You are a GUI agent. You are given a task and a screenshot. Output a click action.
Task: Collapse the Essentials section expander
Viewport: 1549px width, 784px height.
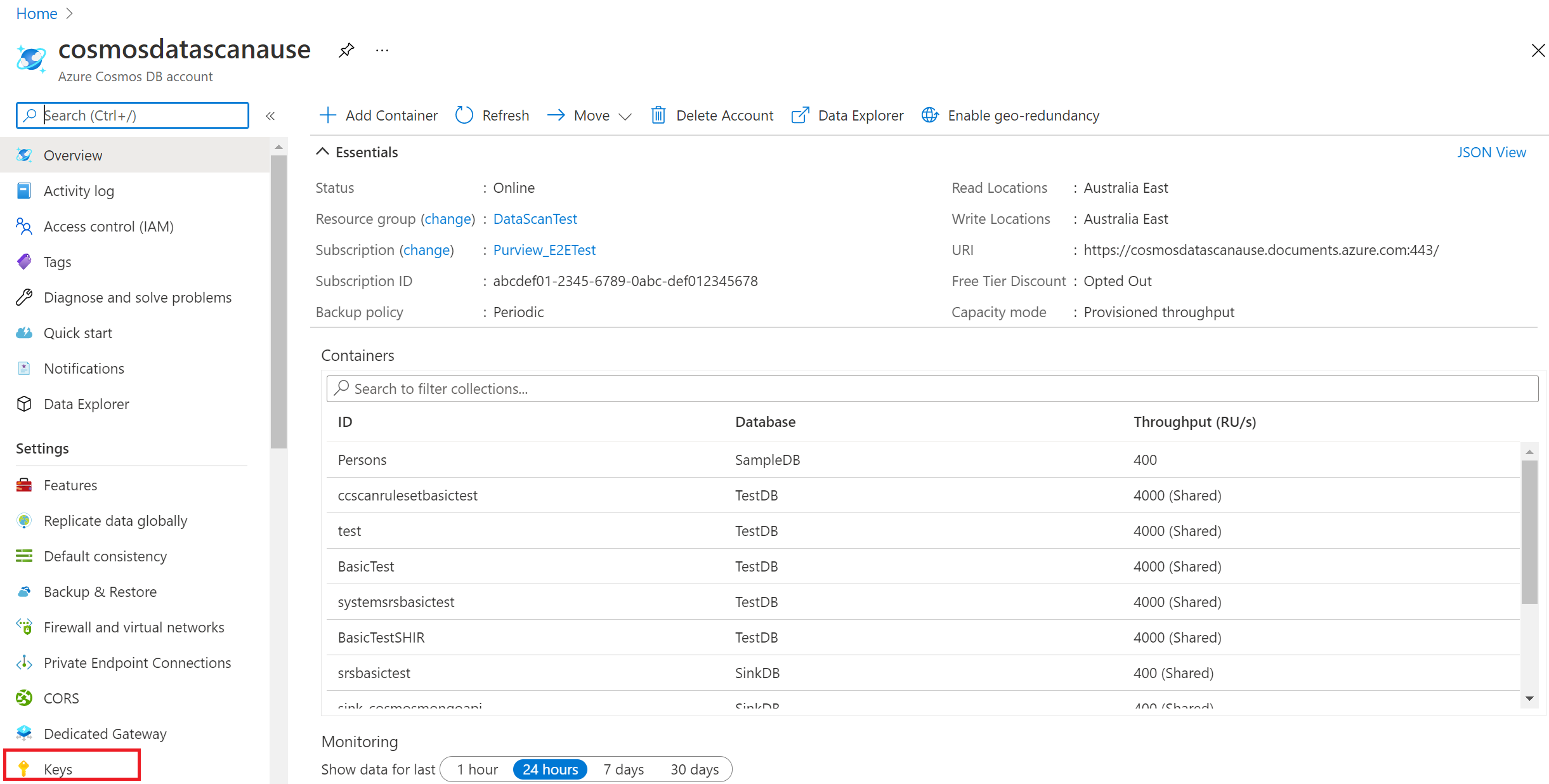[323, 152]
